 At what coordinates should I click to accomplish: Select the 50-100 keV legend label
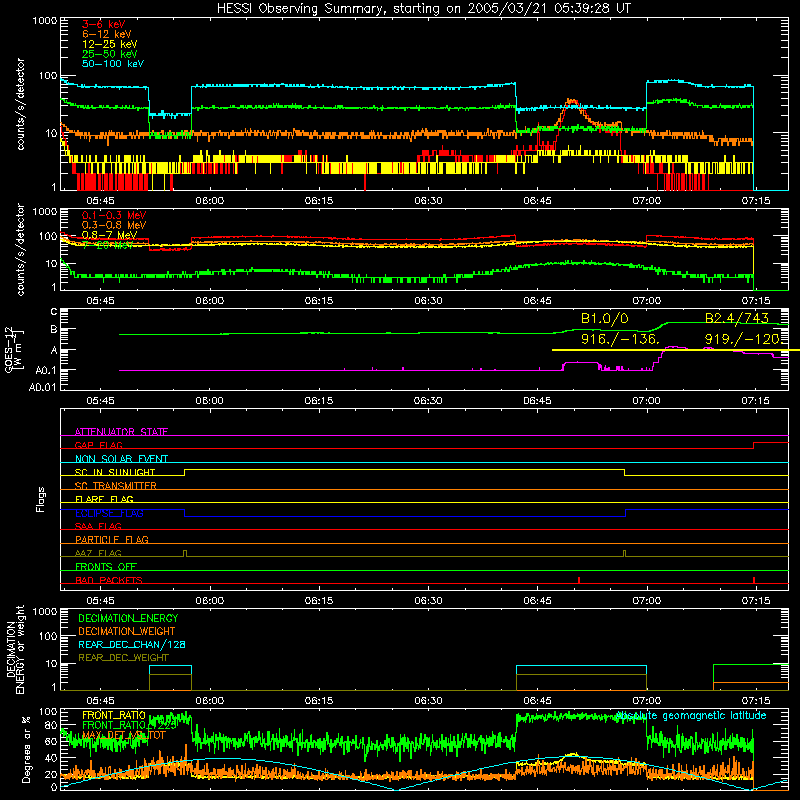pos(113,63)
